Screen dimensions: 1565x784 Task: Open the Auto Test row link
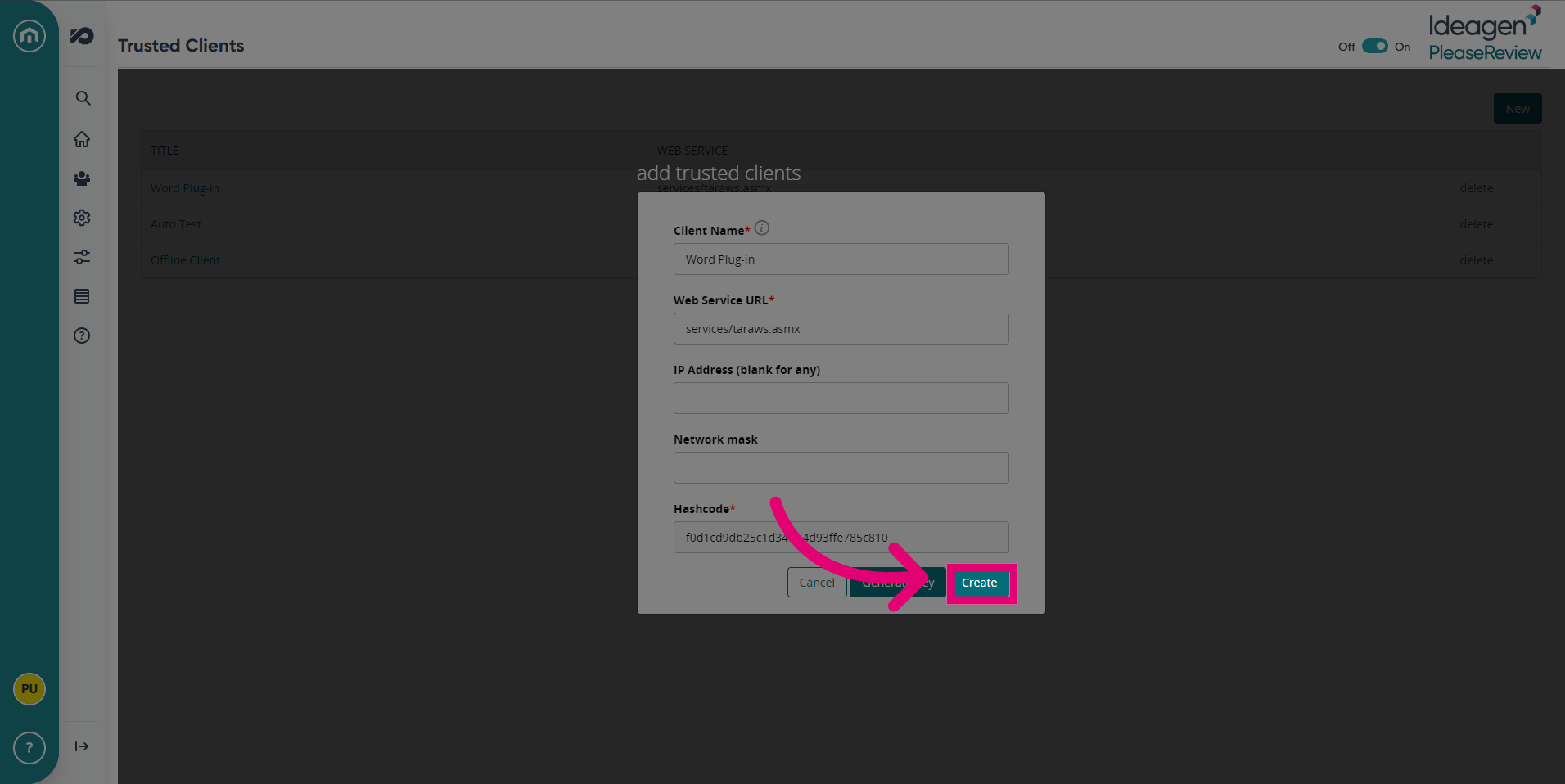(x=176, y=224)
